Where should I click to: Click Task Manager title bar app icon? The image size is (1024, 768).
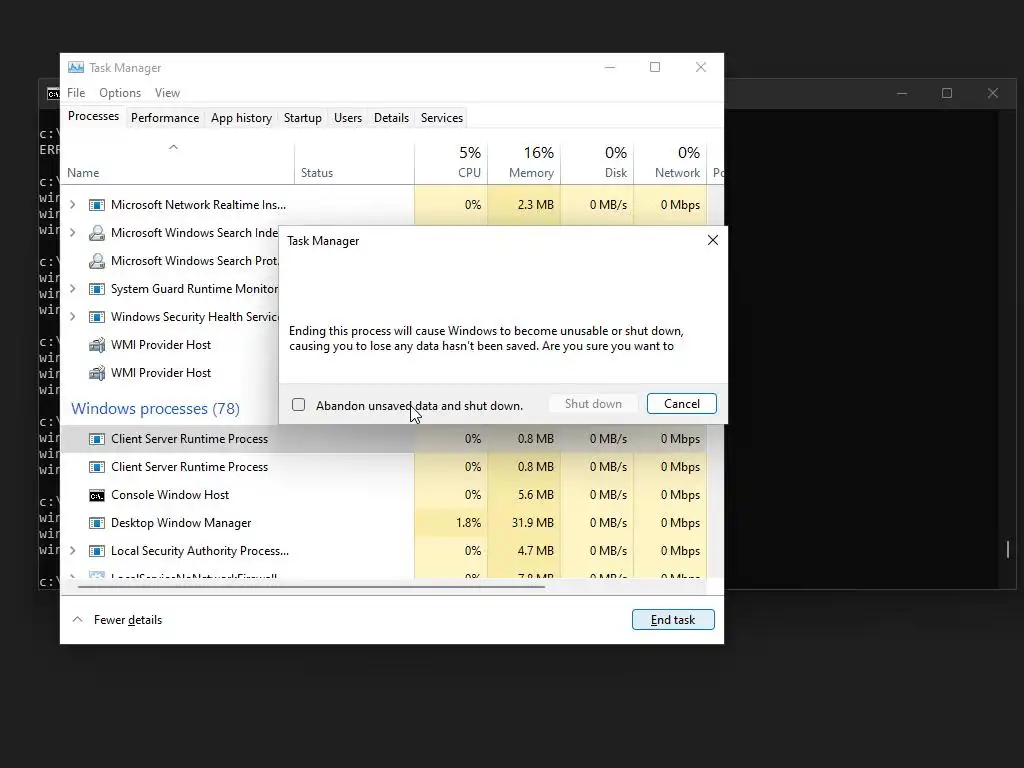pos(76,67)
